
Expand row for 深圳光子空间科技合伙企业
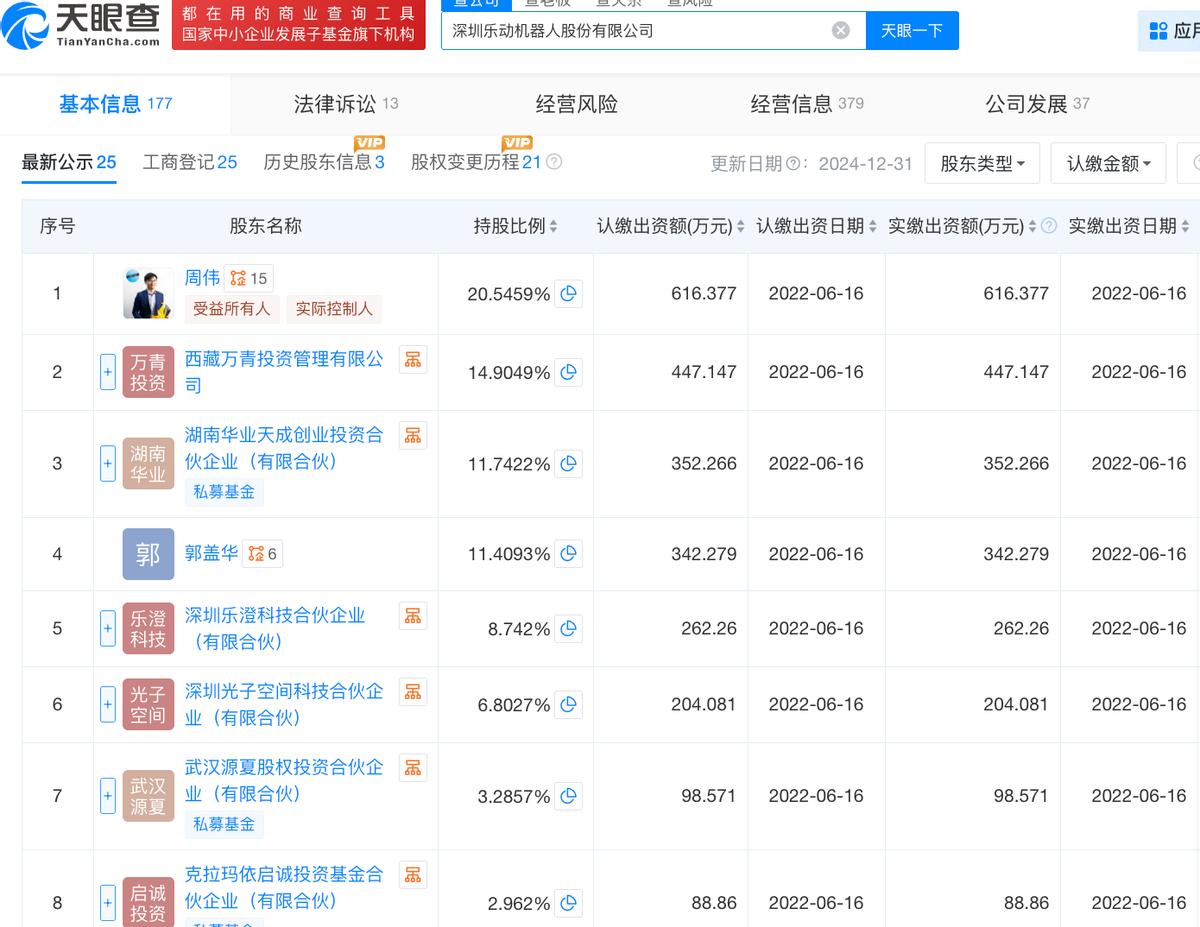[x=108, y=705]
